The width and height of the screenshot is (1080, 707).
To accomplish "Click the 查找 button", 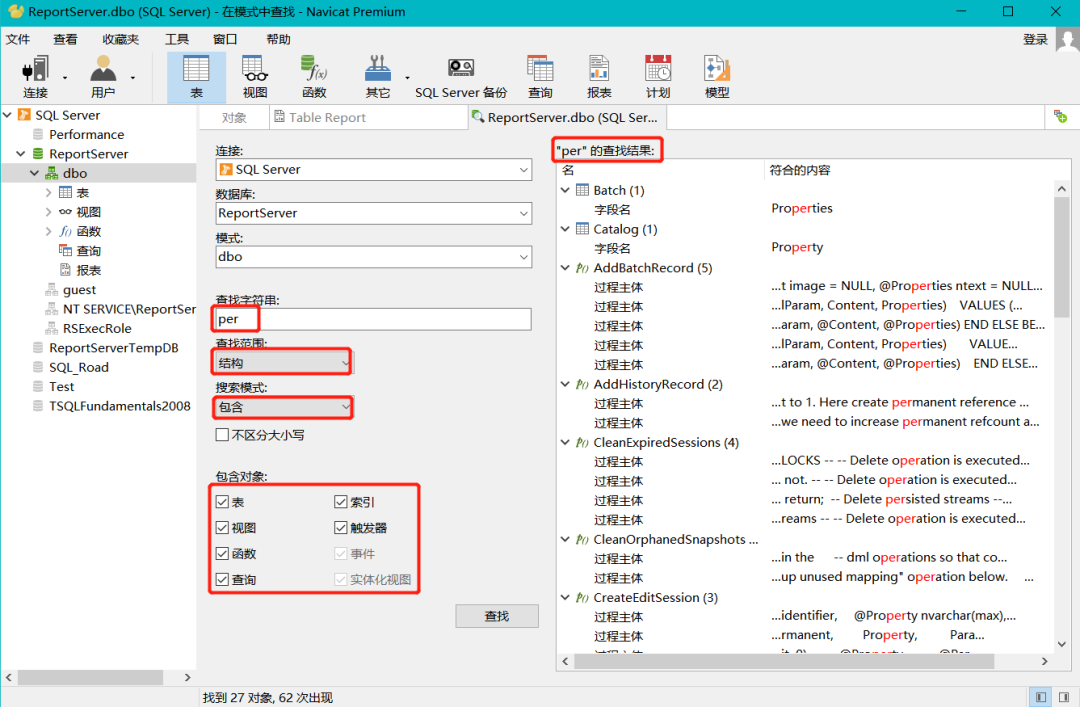I will [x=497, y=616].
